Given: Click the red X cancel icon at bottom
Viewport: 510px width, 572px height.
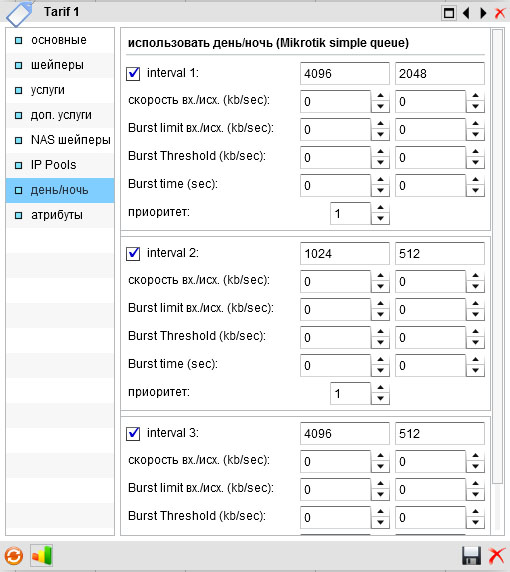Looking at the screenshot, I should tap(497, 556).
